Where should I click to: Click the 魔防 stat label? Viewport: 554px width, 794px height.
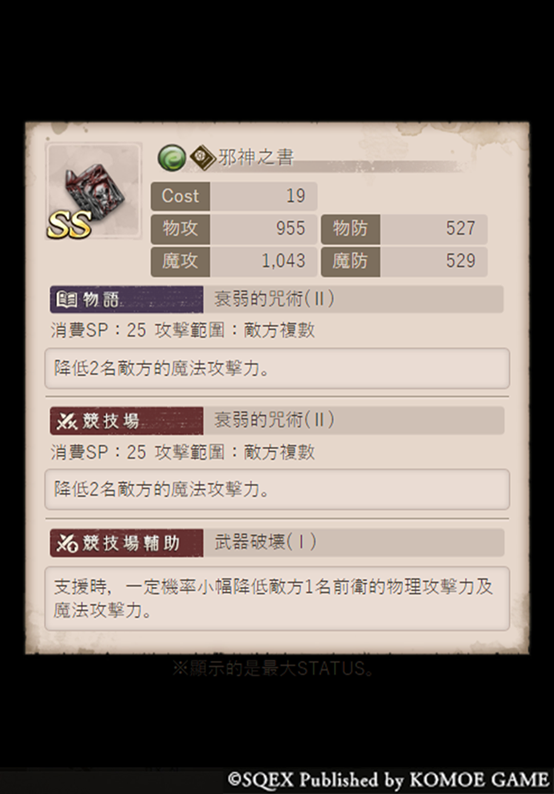(350, 261)
